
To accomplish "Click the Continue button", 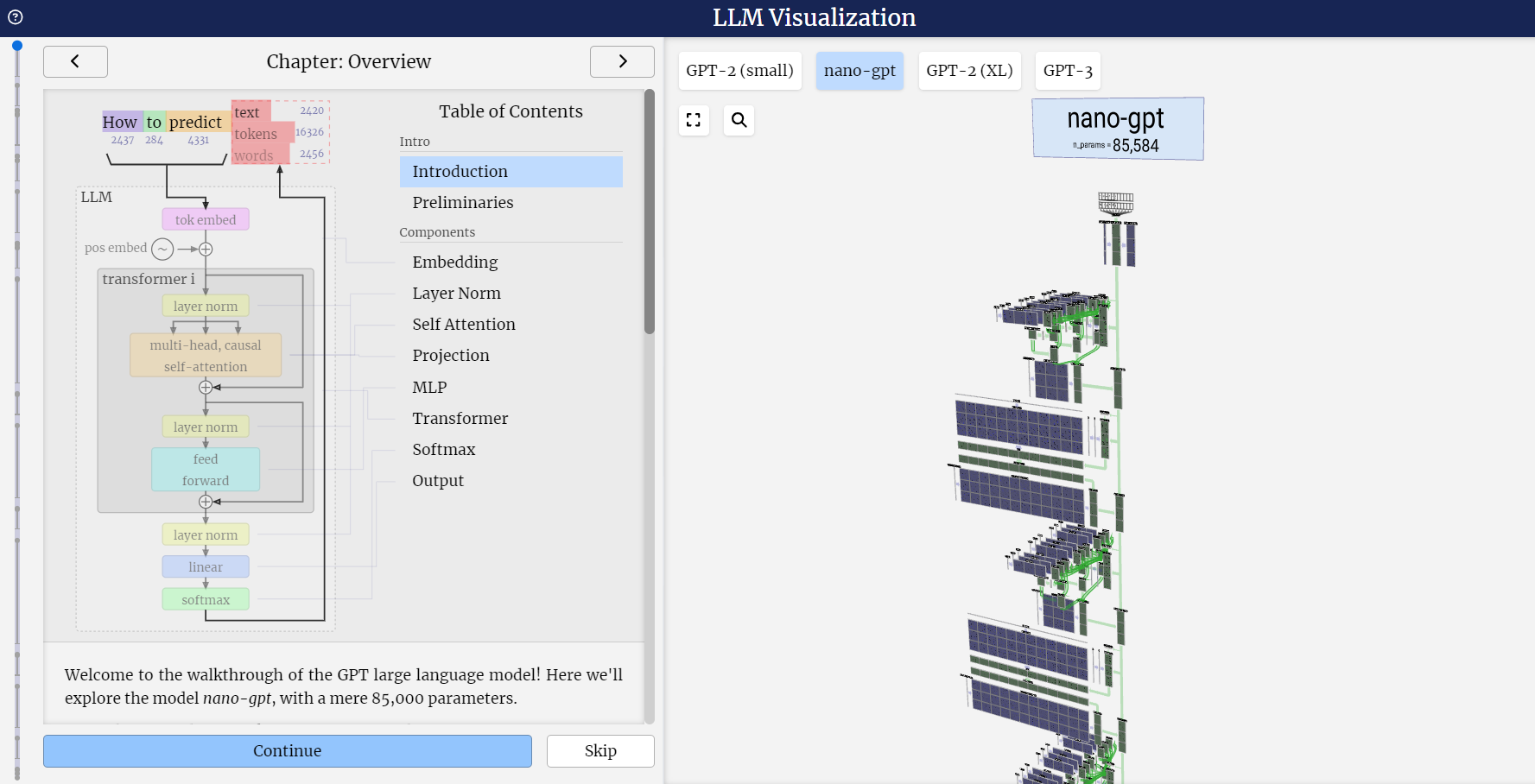I will point(288,751).
